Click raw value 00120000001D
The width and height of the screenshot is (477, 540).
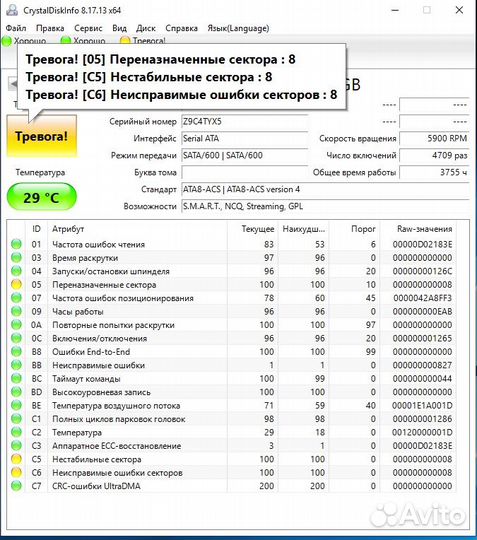422,433
